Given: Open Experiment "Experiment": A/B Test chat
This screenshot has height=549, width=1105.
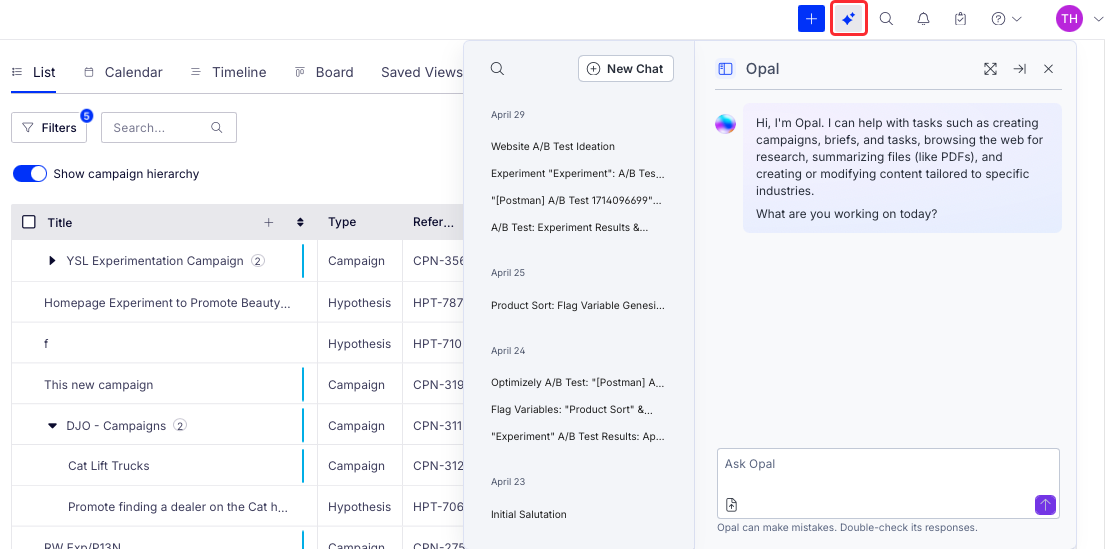Looking at the screenshot, I should pyautogui.click(x=577, y=173).
